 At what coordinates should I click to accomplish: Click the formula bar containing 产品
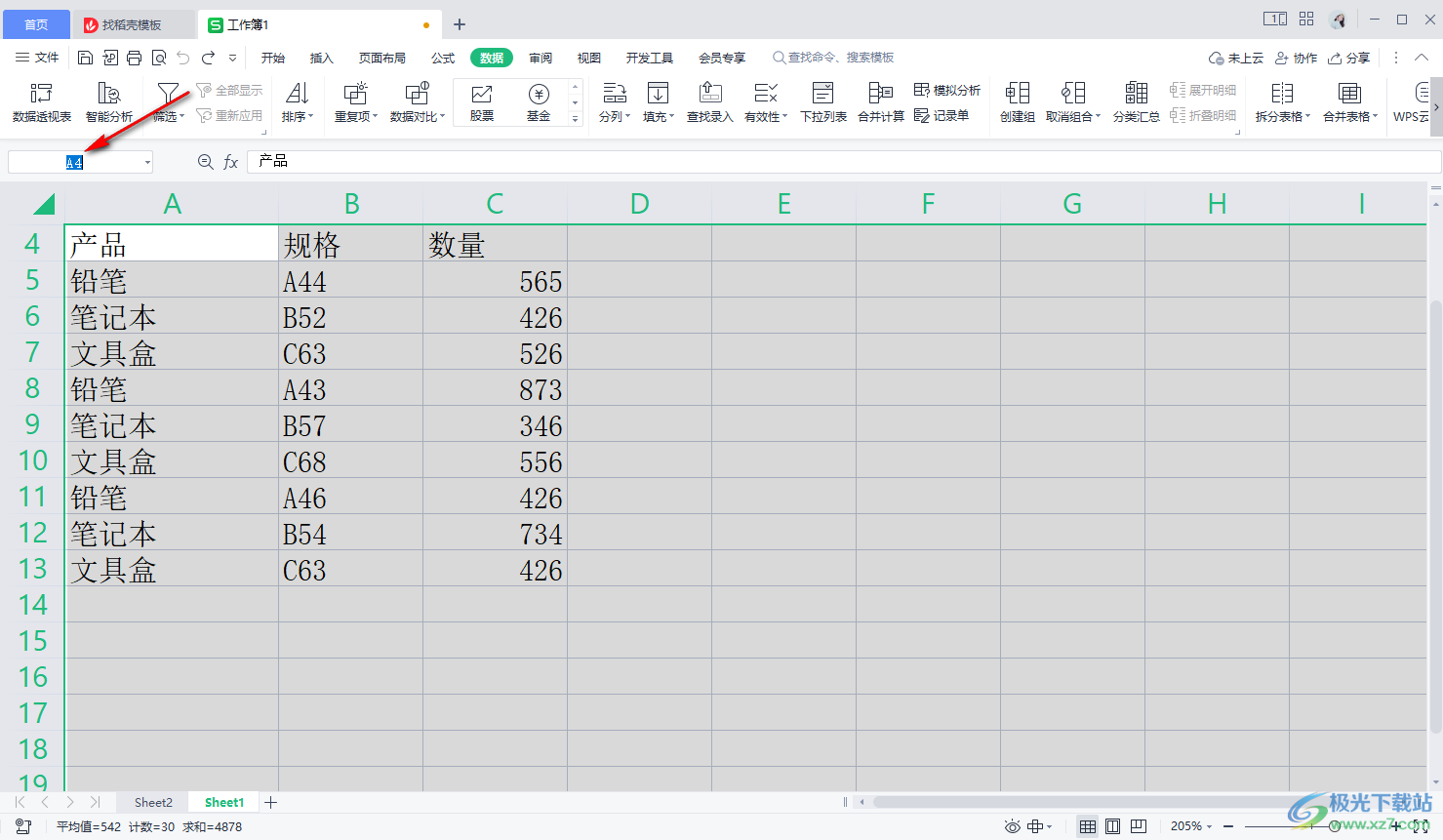[844, 161]
